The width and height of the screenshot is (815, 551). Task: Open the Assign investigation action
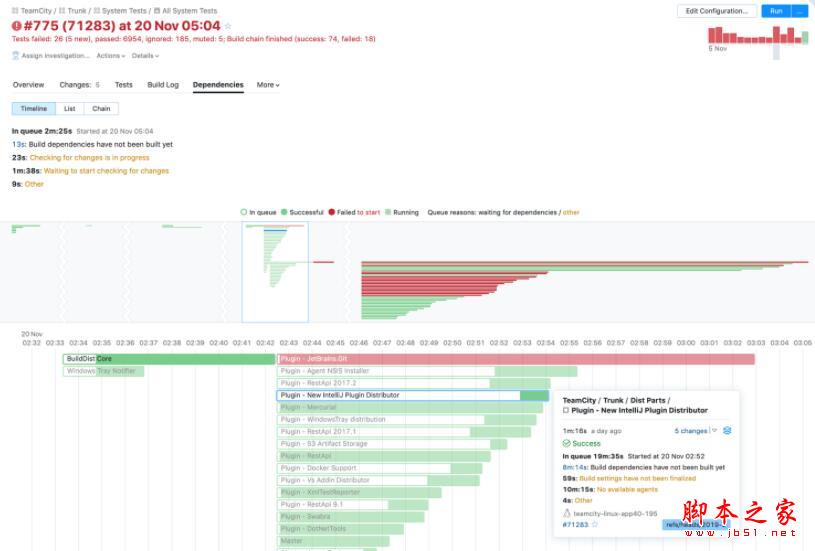(x=50, y=56)
